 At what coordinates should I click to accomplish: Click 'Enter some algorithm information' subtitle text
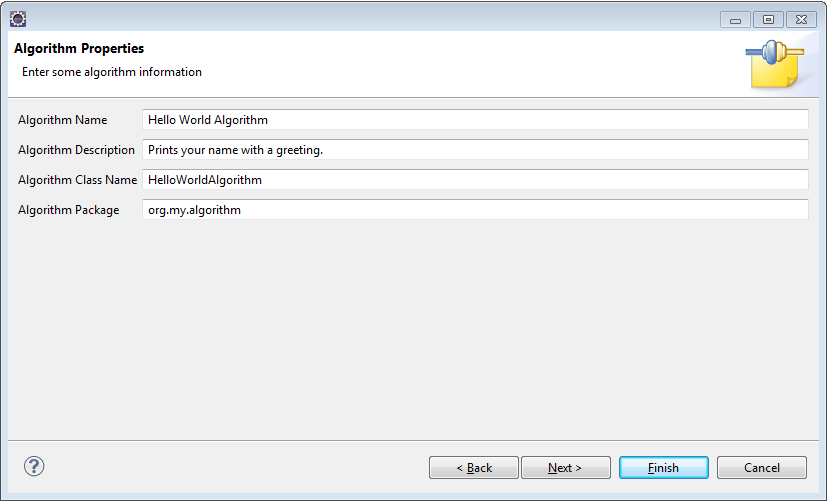pos(112,72)
